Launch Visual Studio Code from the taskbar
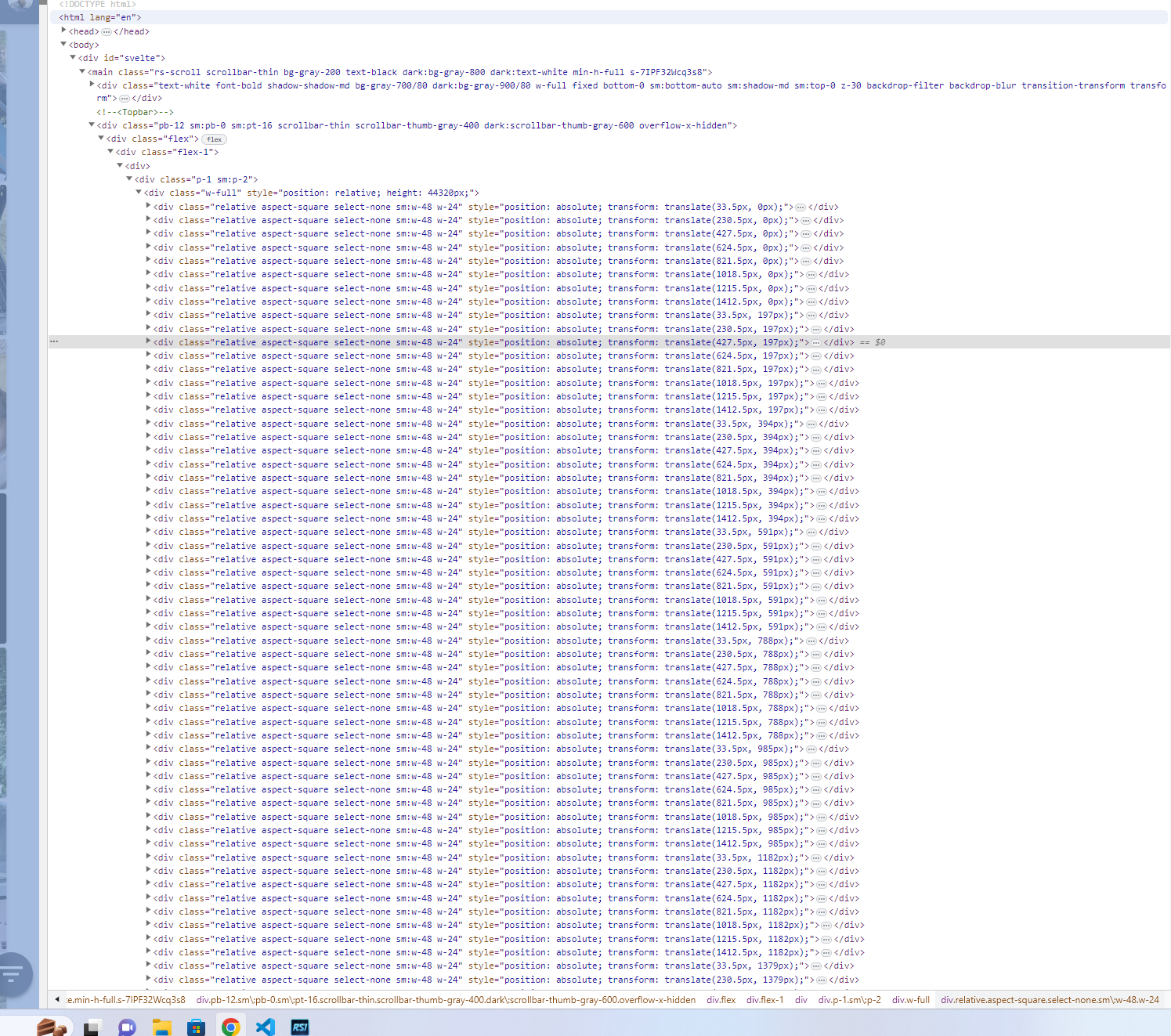 tap(266, 1026)
